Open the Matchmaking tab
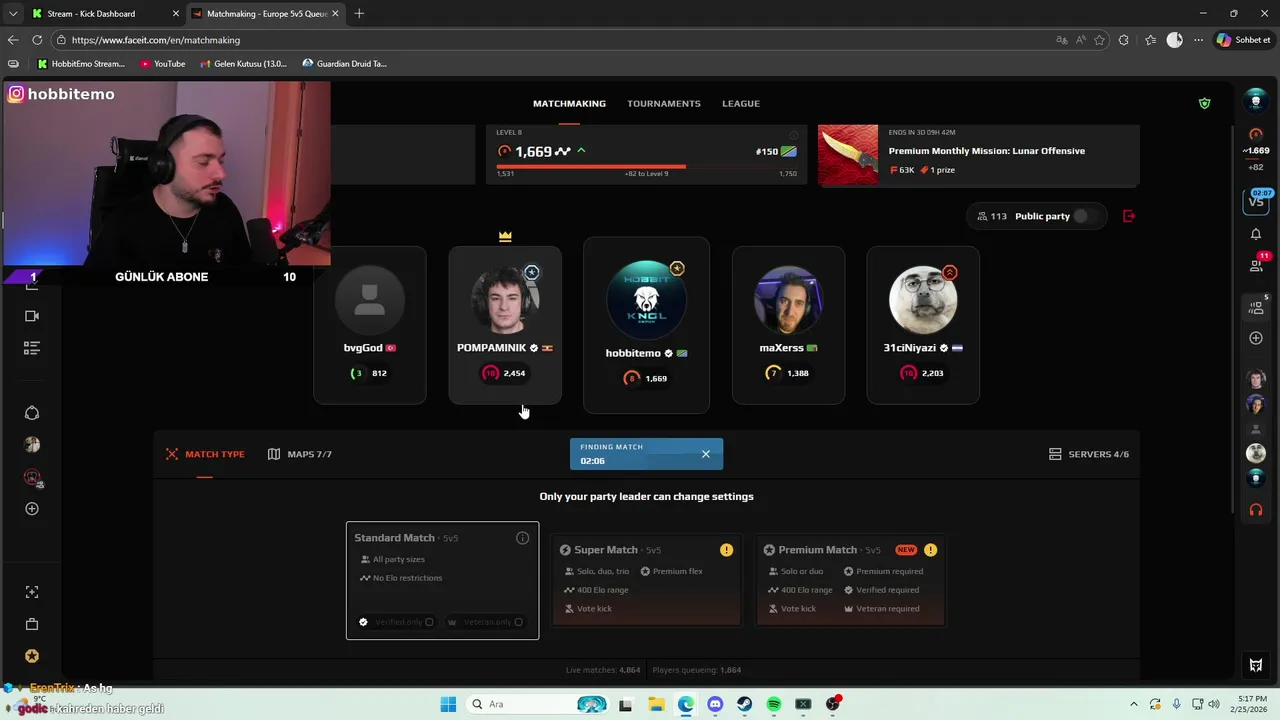This screenshot has width=1280, height=720. [x=569, y=103]
